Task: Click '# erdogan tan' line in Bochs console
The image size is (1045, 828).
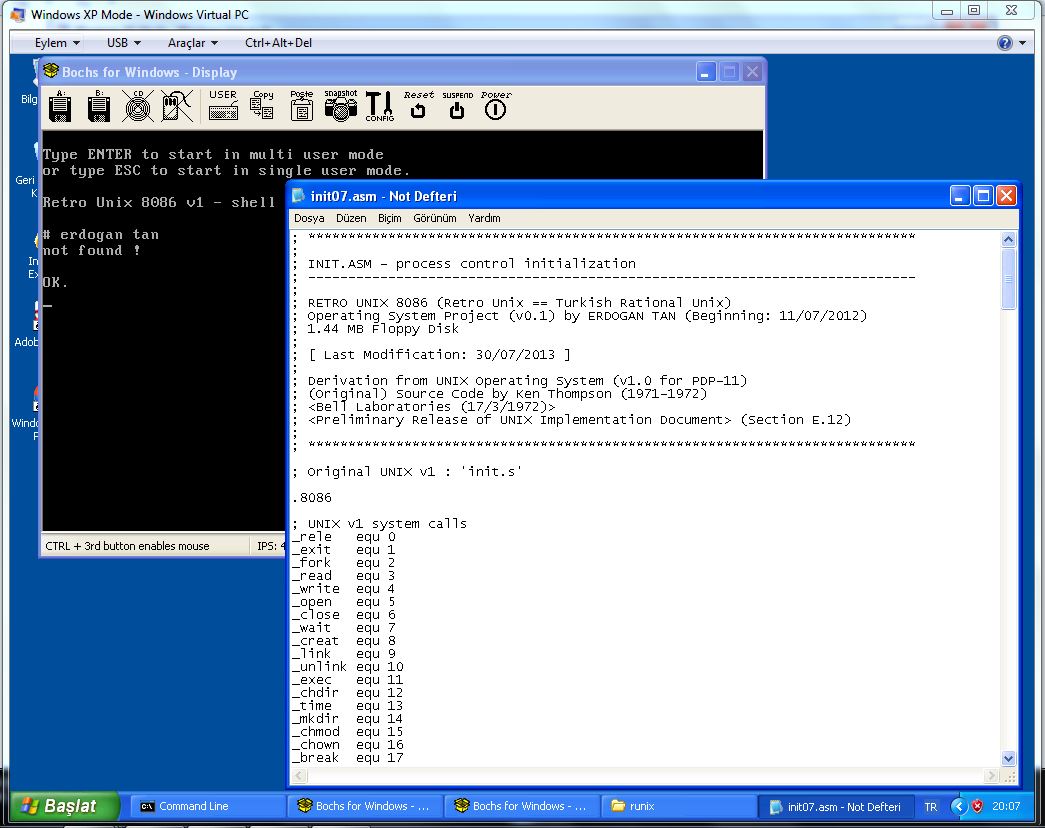Action: (101, 235)
